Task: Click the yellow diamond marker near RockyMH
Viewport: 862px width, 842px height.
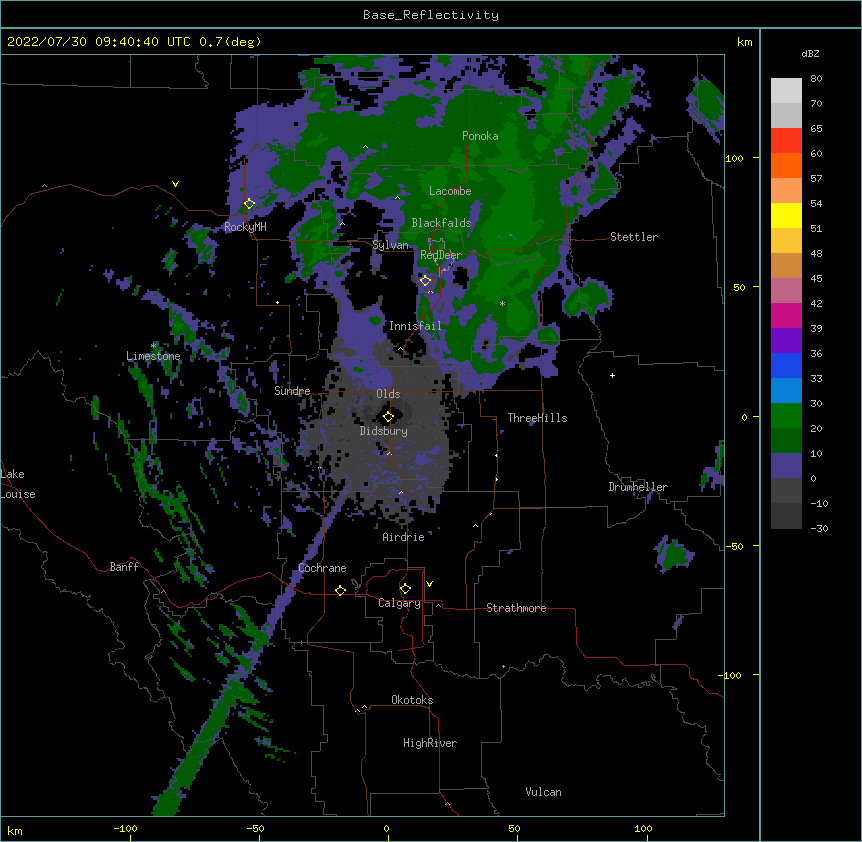Action: [x=249, y=204]
